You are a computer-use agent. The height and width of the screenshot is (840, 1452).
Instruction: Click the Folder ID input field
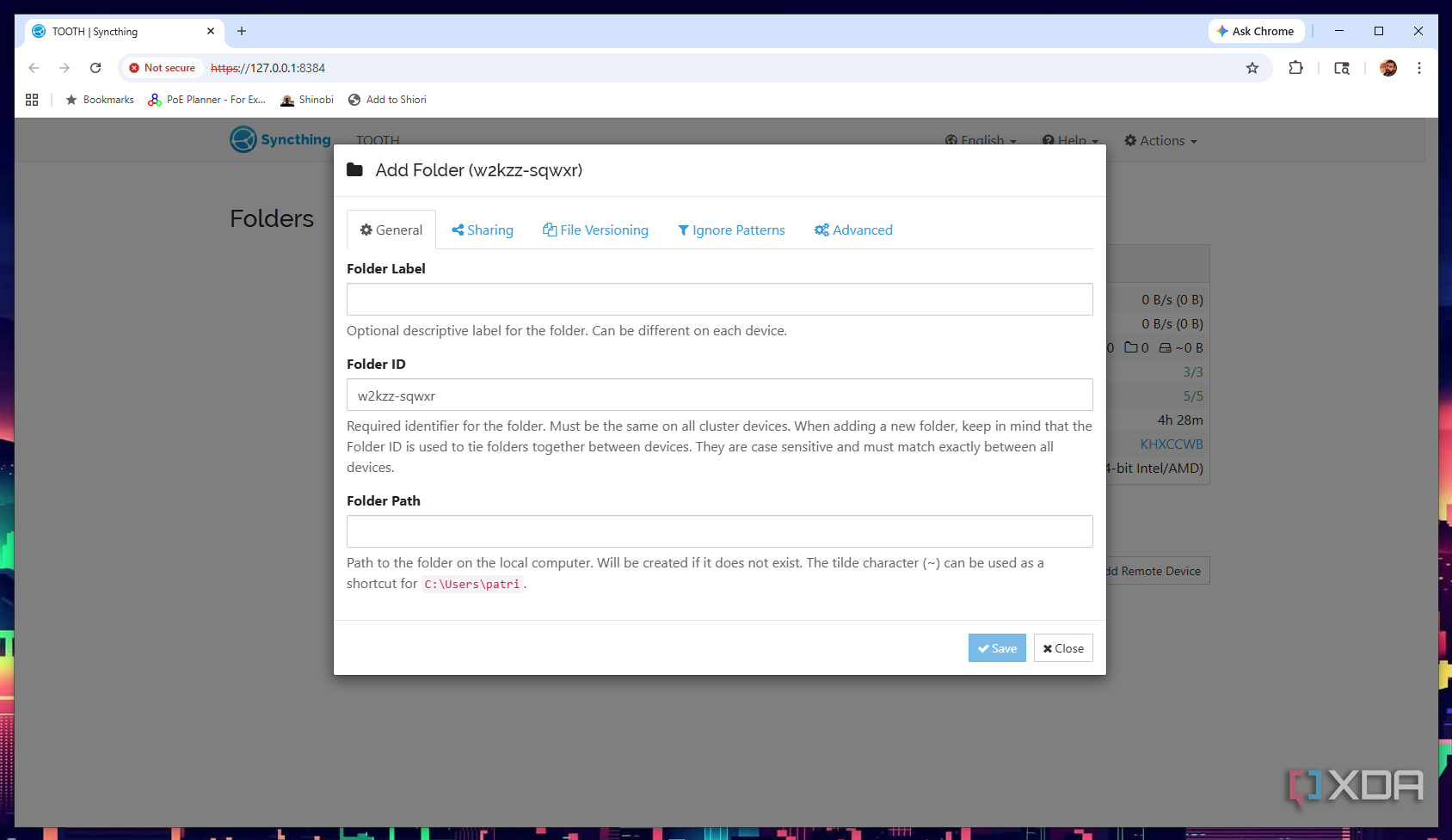[x=719, y=395]
